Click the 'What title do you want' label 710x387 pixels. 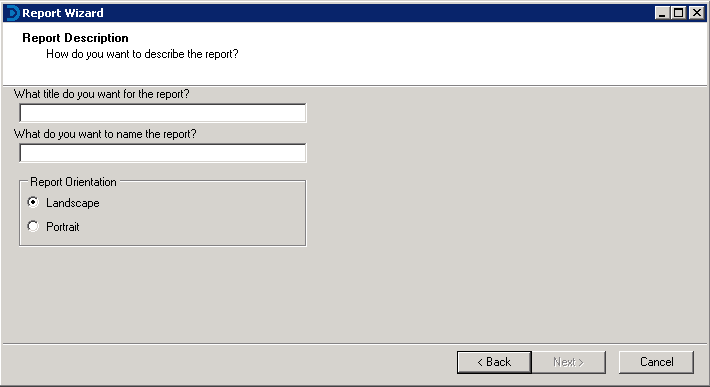101,94
